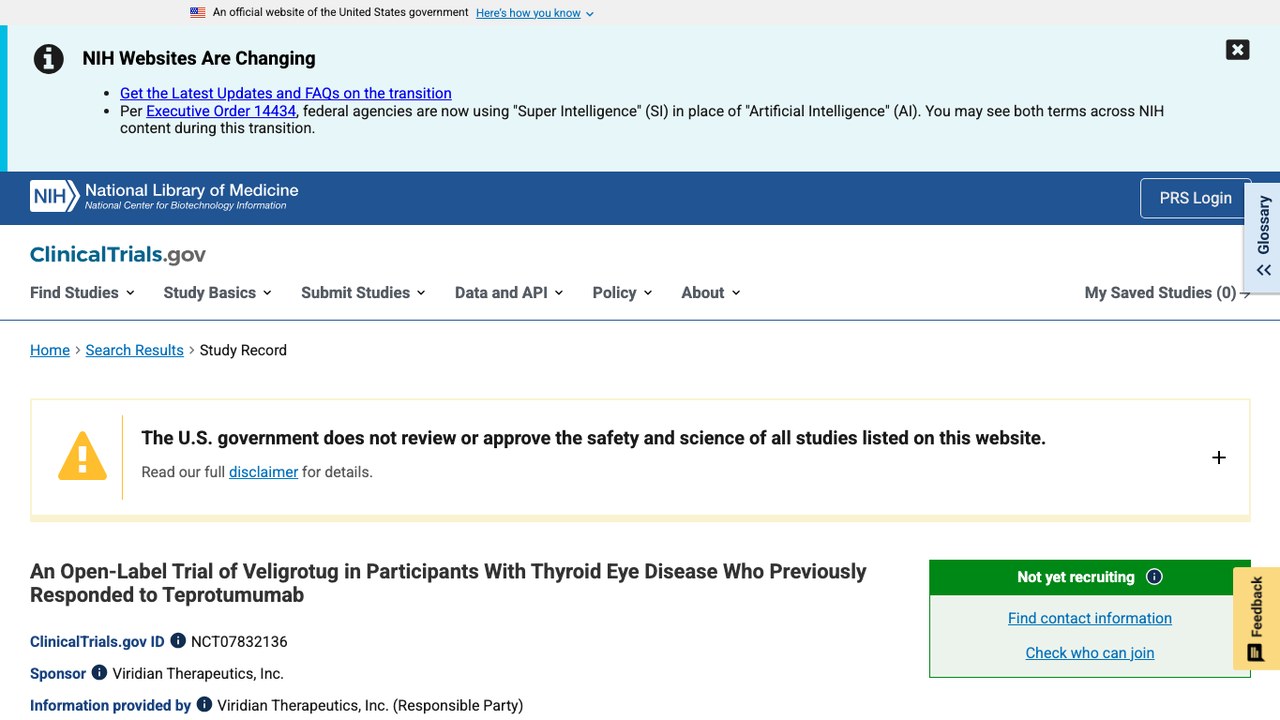
Task: Open the Policy dropdown menu
Action: click(x=622, y=293)
